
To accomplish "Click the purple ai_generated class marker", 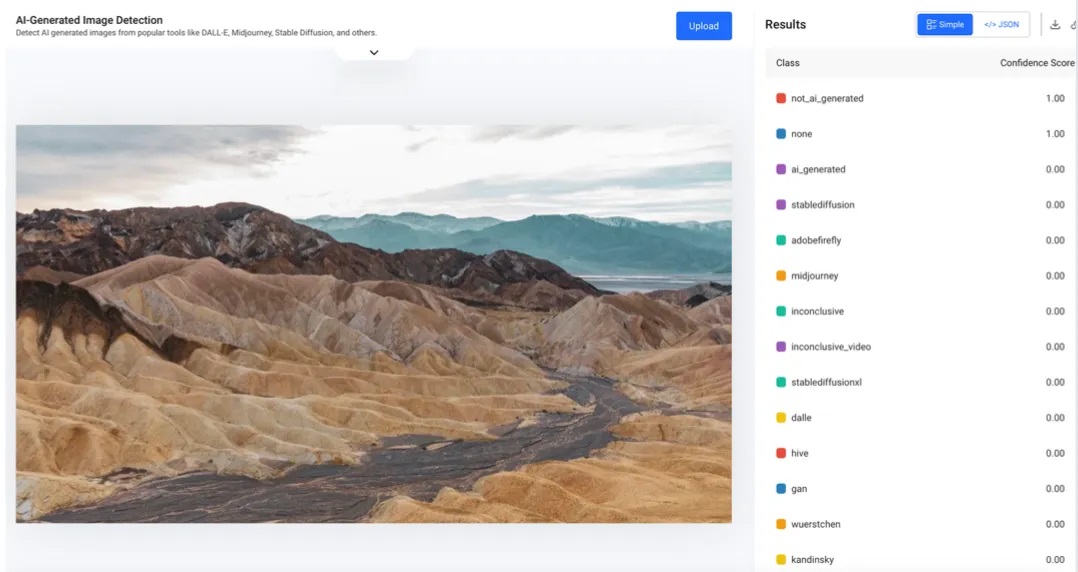I will (x=781, y=169).
